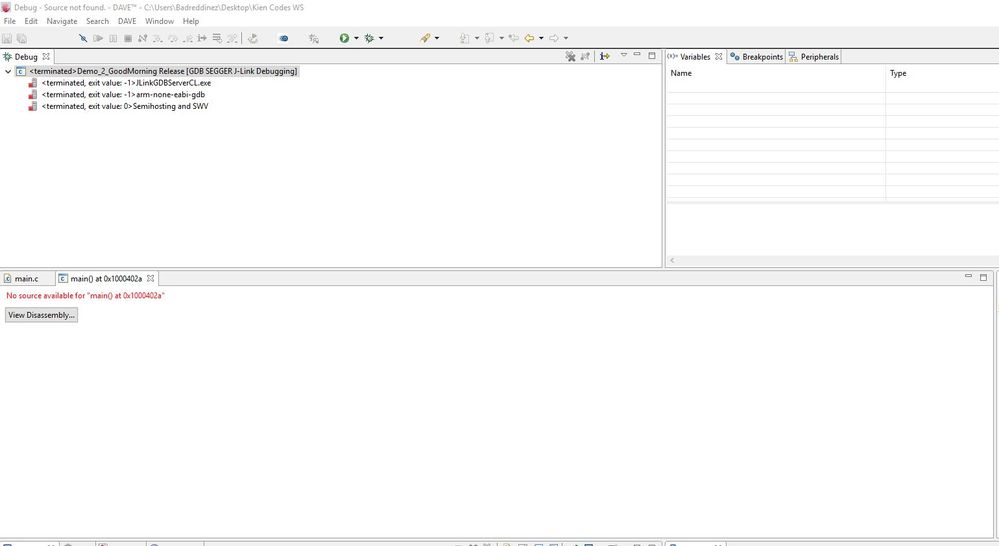Open the Help menu
This screenshot has width=999, height=546.
click(x=191, y=21)
